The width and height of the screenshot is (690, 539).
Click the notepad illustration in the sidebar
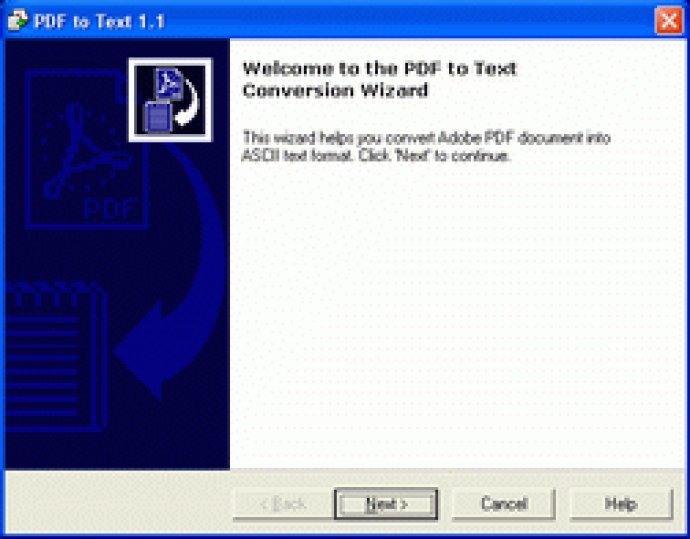[x=55, y=356]
